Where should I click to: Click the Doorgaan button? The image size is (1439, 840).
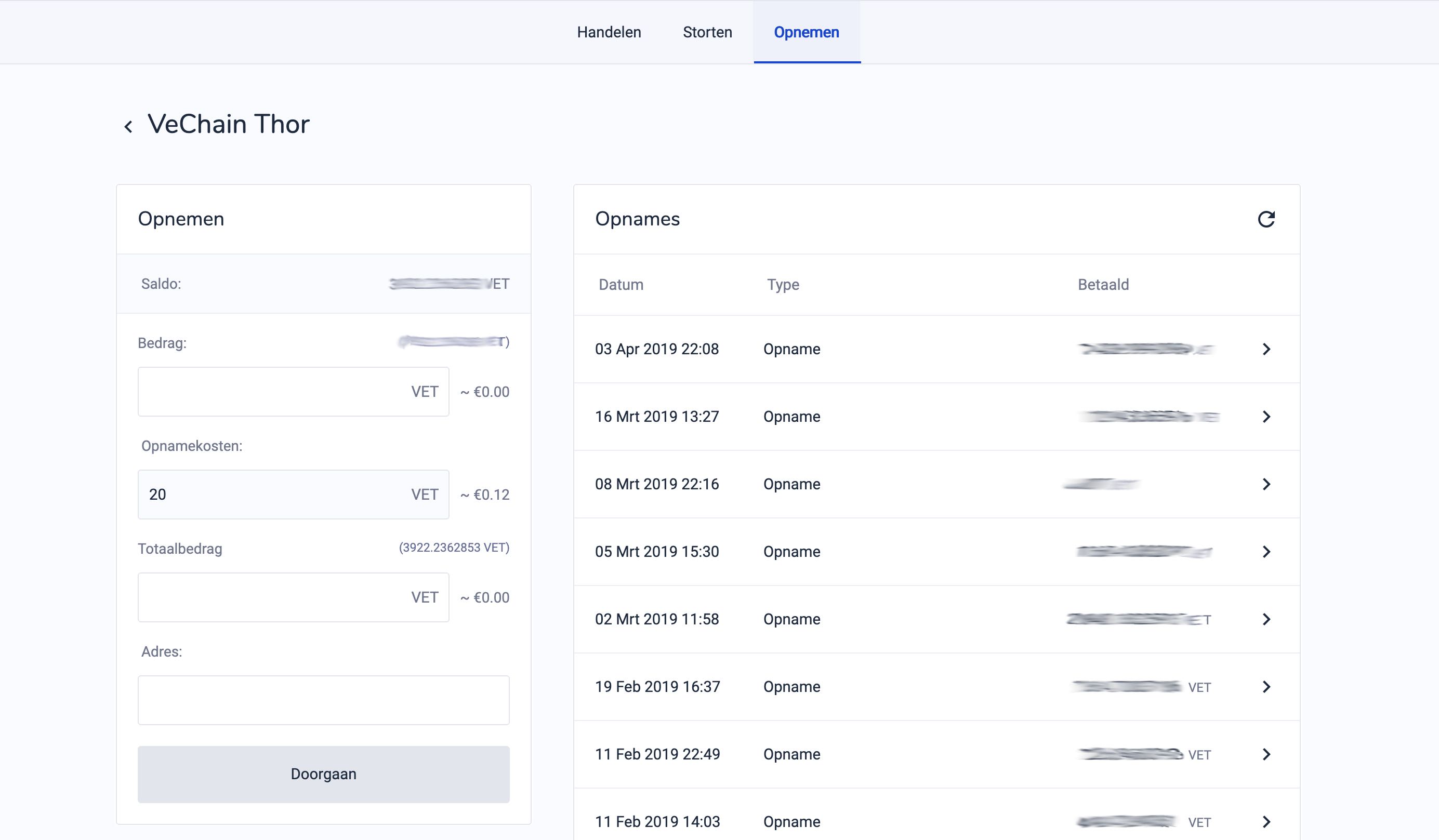(x=323, y=775)
